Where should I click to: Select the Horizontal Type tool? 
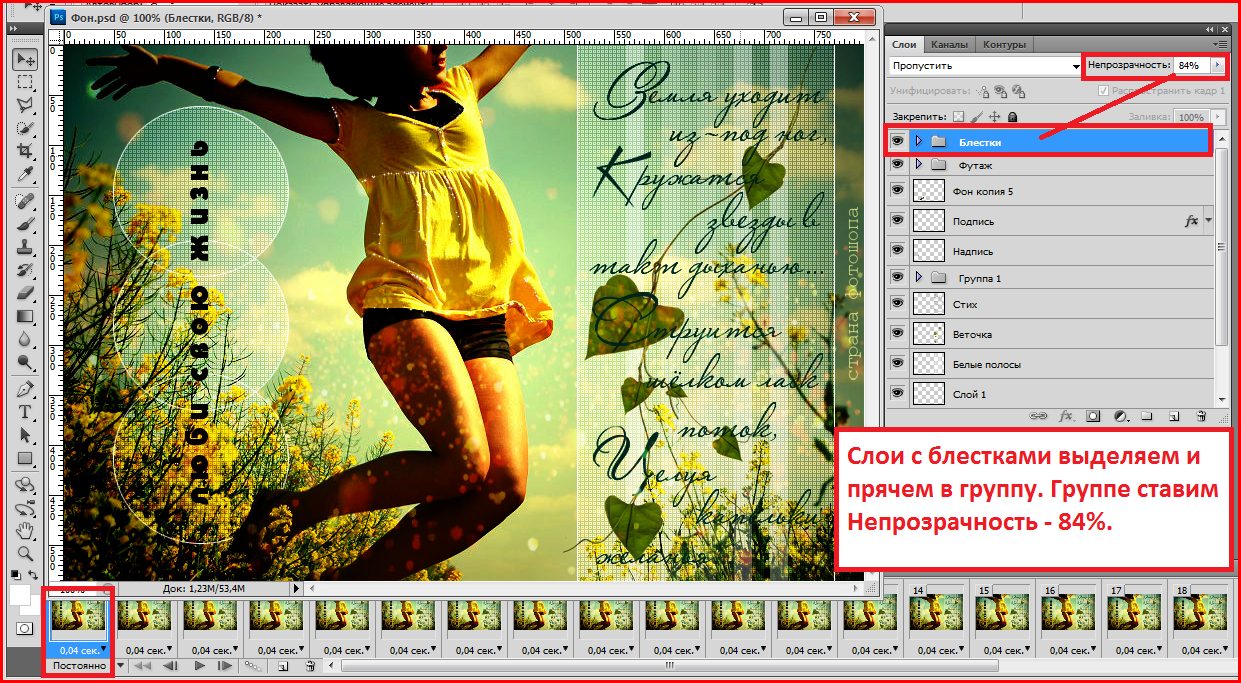click(26, 412)
